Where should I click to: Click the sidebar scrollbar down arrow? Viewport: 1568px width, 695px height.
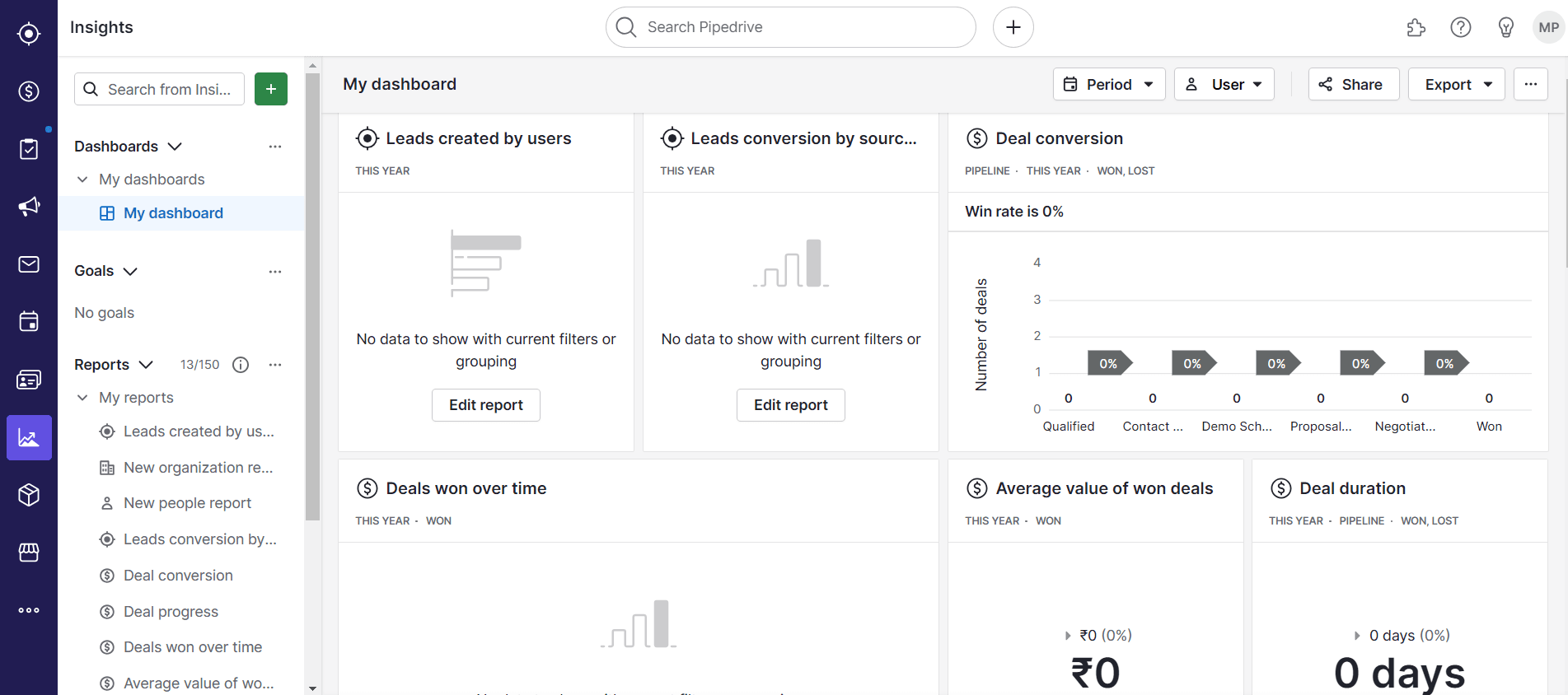pyautogui.click(x=312, y=688)
